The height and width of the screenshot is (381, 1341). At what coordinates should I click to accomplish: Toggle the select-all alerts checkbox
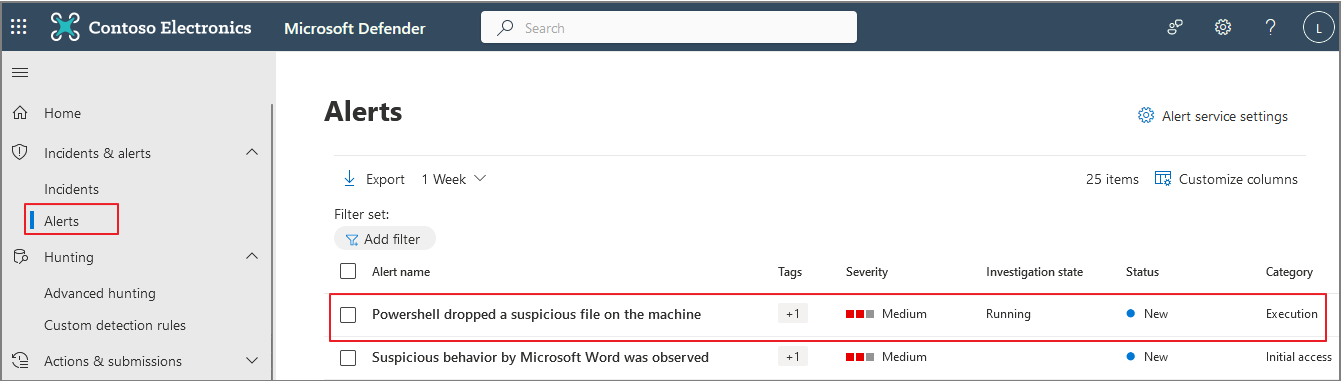click(348, 271)
